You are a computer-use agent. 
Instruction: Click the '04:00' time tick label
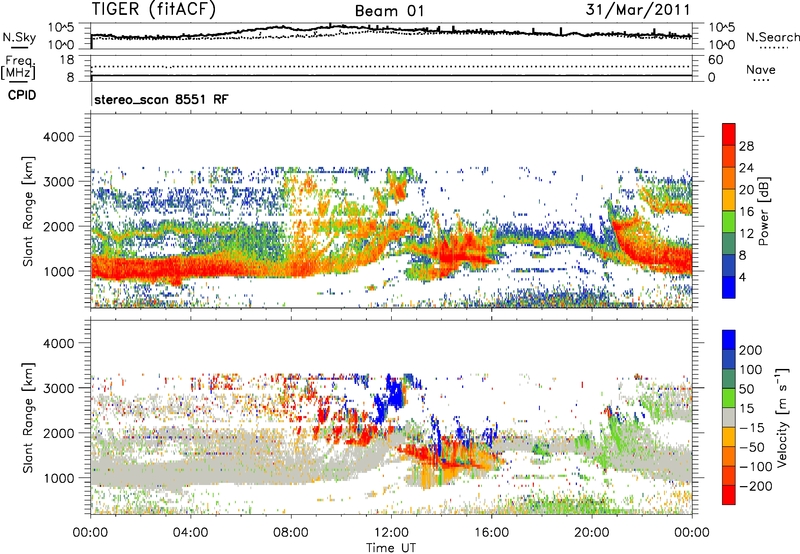(x=191, y=533)
